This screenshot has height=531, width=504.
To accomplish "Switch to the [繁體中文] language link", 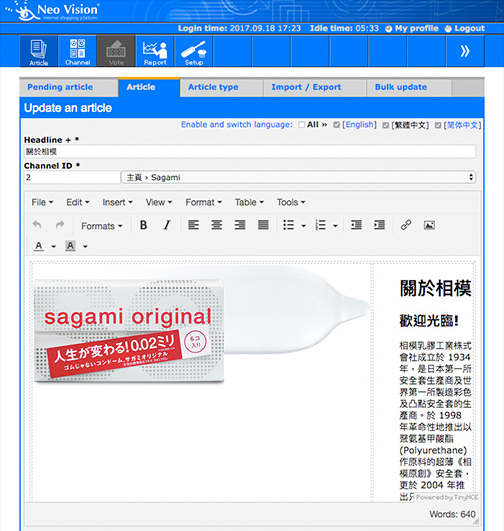I will [410, 125].
